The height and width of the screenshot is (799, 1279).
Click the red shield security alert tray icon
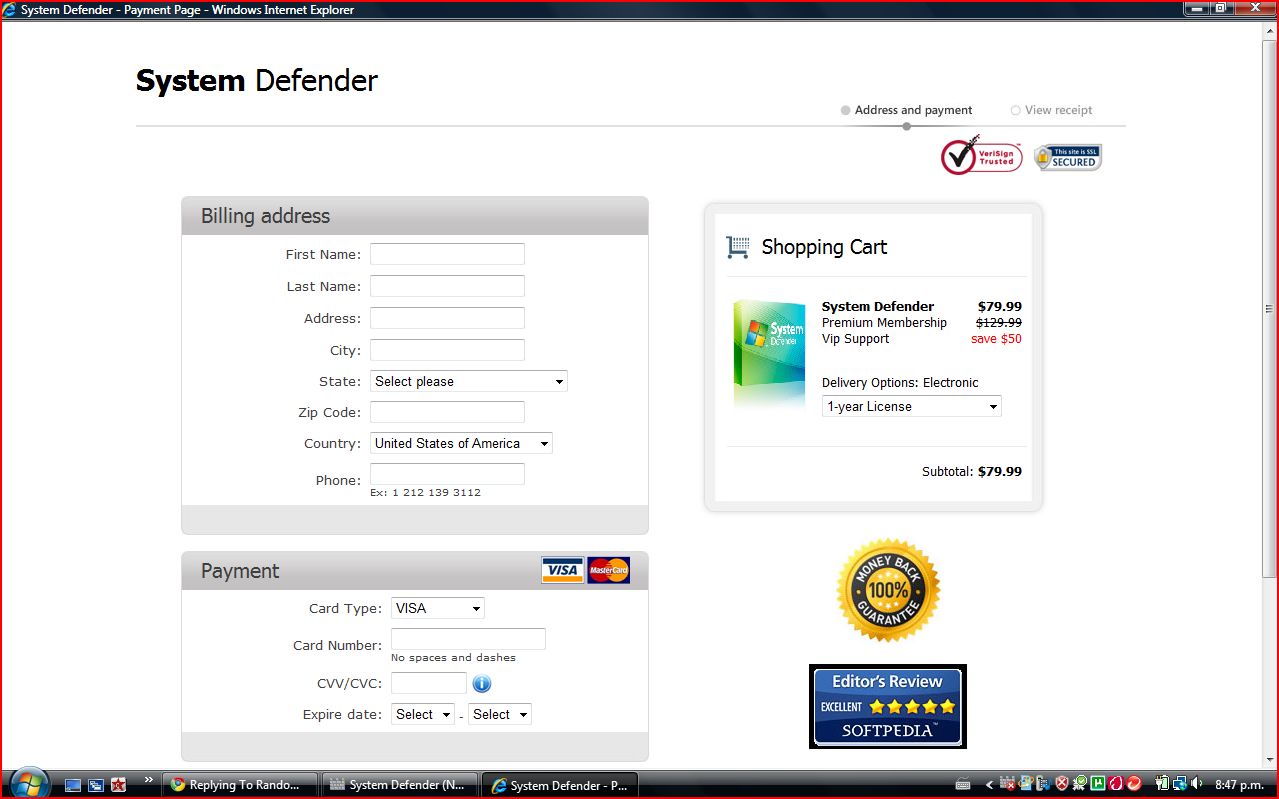pos(1062,785)
